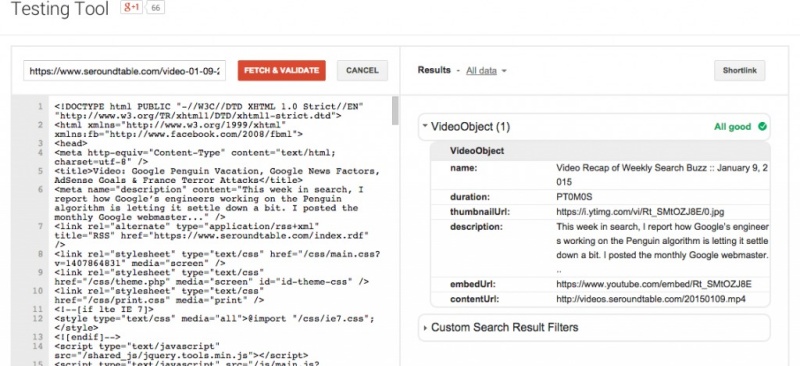
Task: Click the green All good checkmark icon
Action: click(x=762, y=127)
